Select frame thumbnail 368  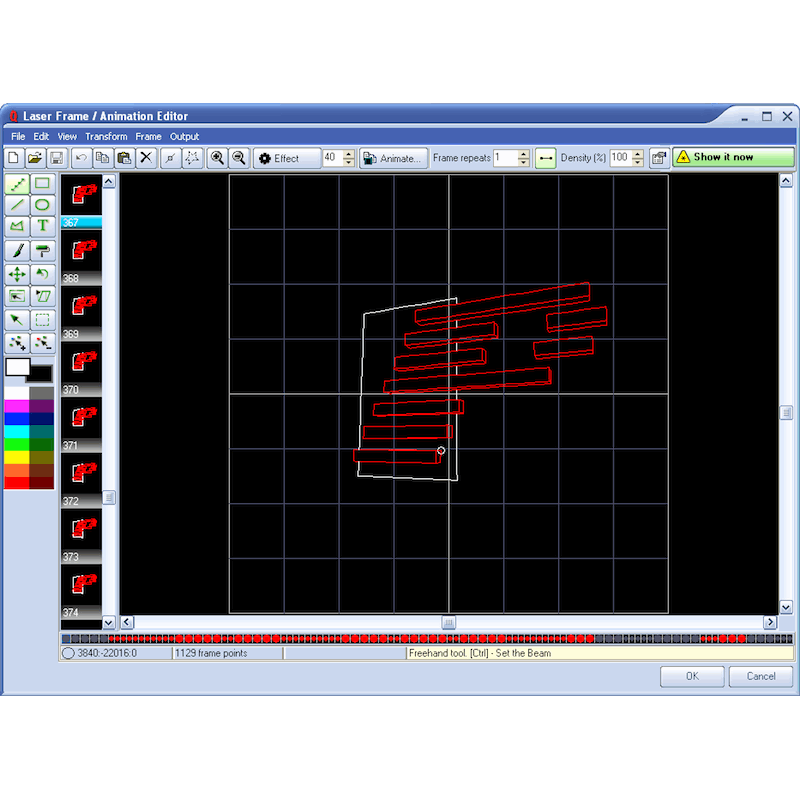(81, 257)
